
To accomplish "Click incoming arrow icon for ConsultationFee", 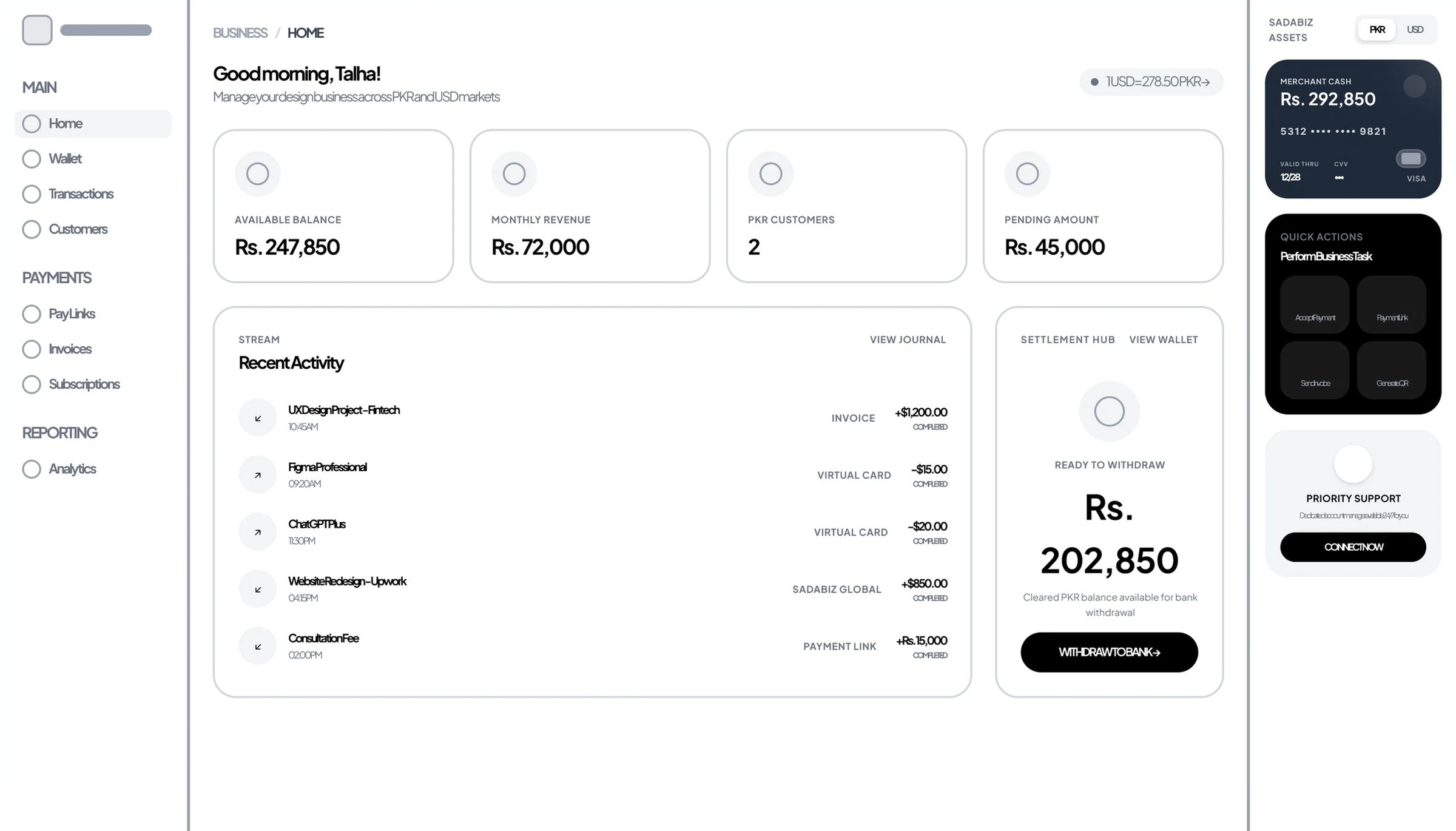I will [258, 646].
